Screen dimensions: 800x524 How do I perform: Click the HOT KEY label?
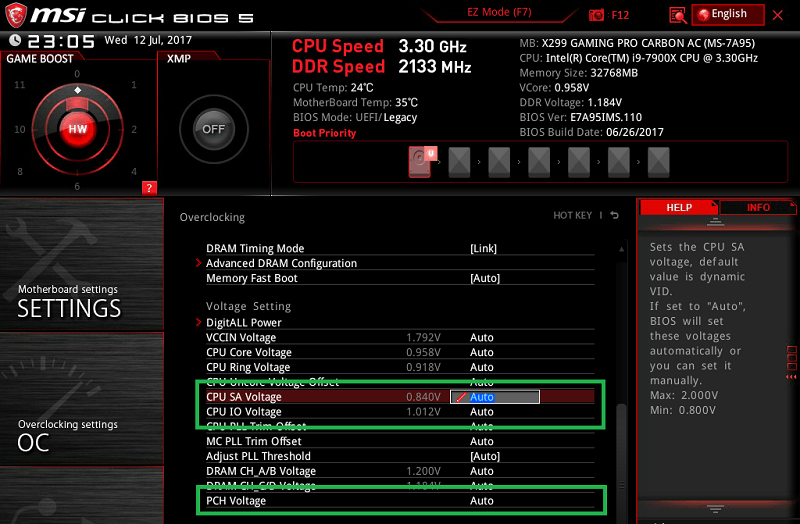(572, 215)
